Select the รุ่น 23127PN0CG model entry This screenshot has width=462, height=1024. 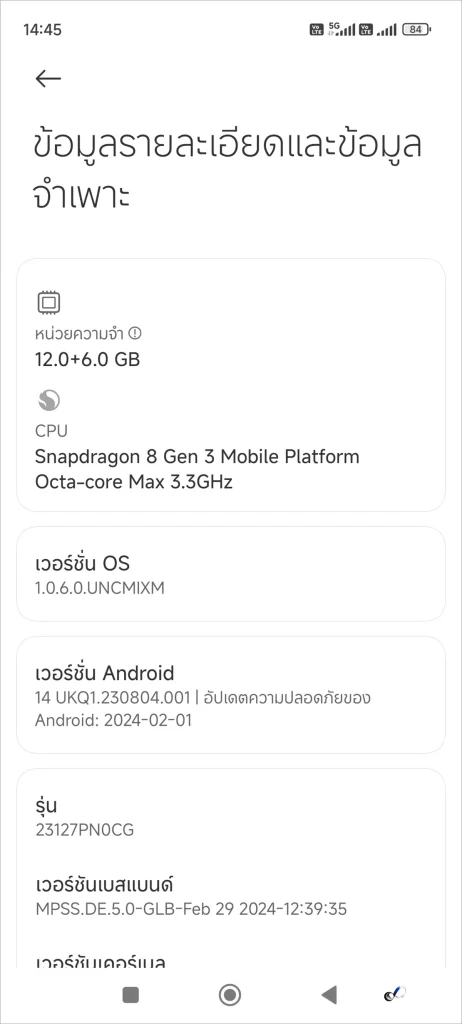(231, 817)
